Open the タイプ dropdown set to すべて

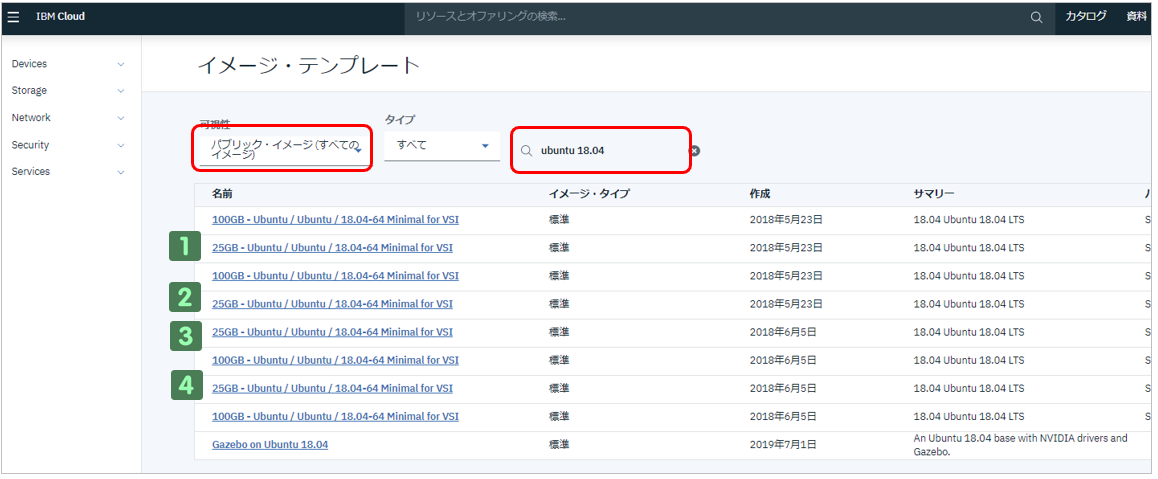pyautogui.click(x=442, y=145)
